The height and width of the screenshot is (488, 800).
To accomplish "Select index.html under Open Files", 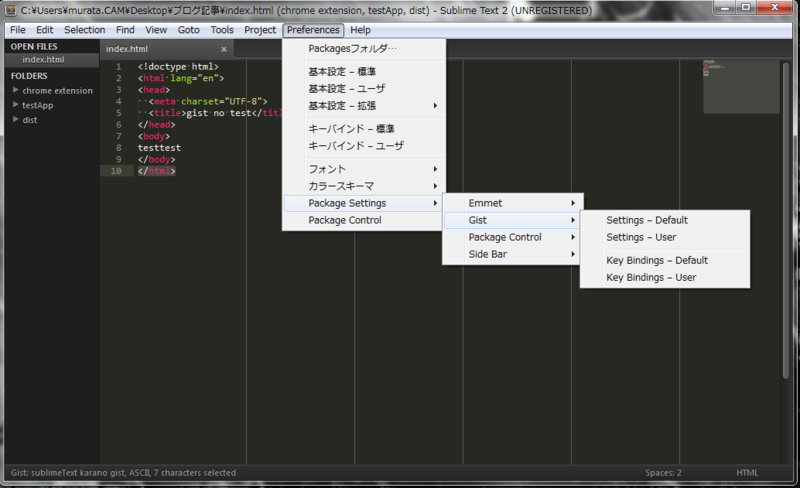I will point(52,60).
